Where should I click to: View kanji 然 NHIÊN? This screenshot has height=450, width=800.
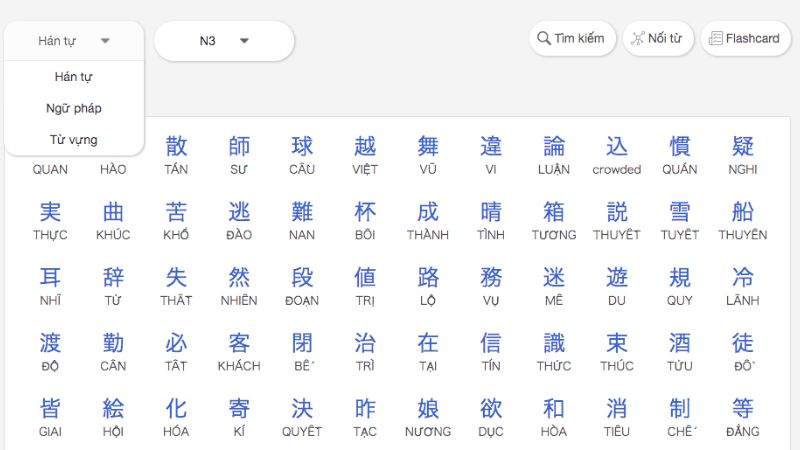click(239, 286)
